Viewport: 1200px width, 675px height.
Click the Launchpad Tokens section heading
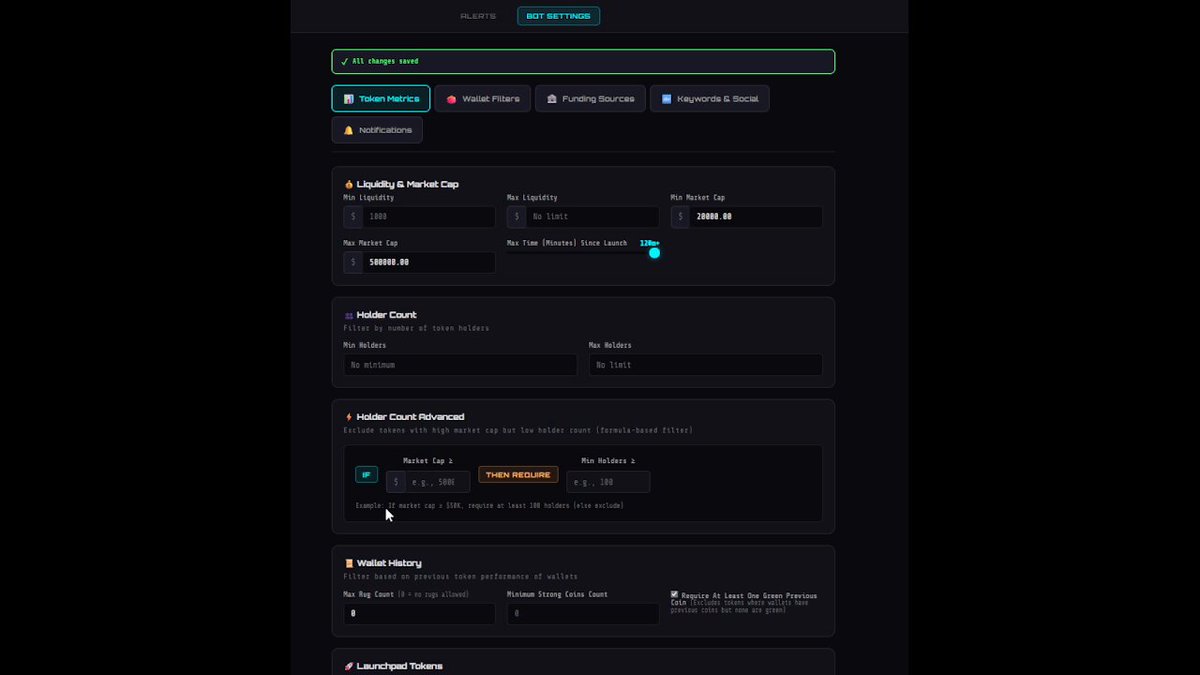[x=399, y=666]
